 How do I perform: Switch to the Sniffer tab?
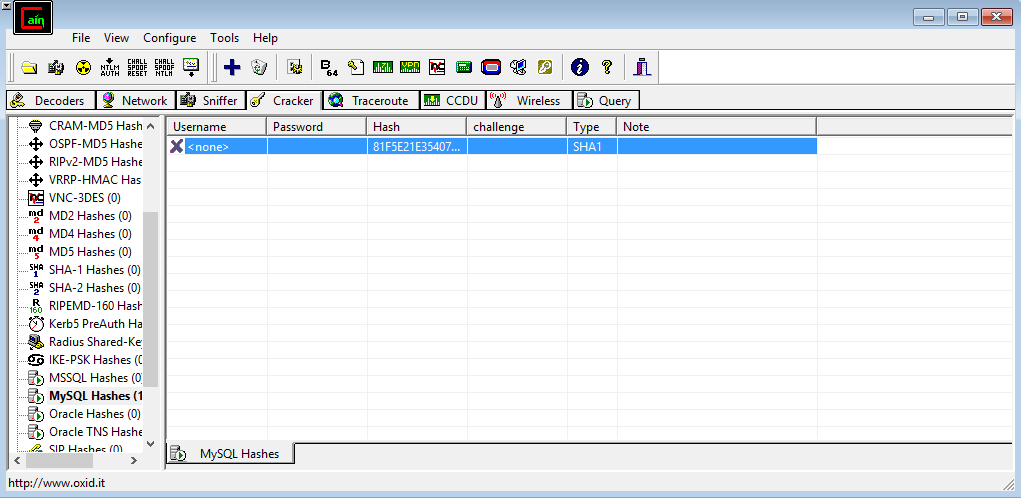tap(210, 100)
